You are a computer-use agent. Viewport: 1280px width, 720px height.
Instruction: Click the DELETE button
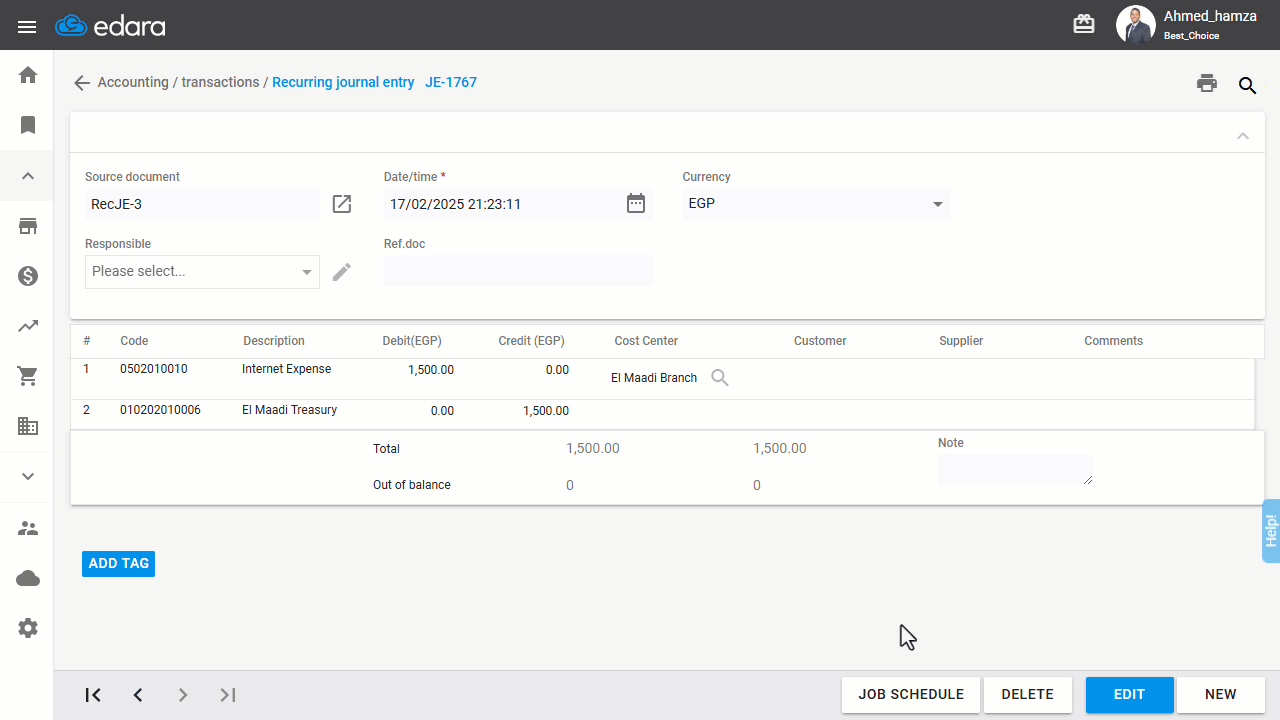pos(1028,695)
